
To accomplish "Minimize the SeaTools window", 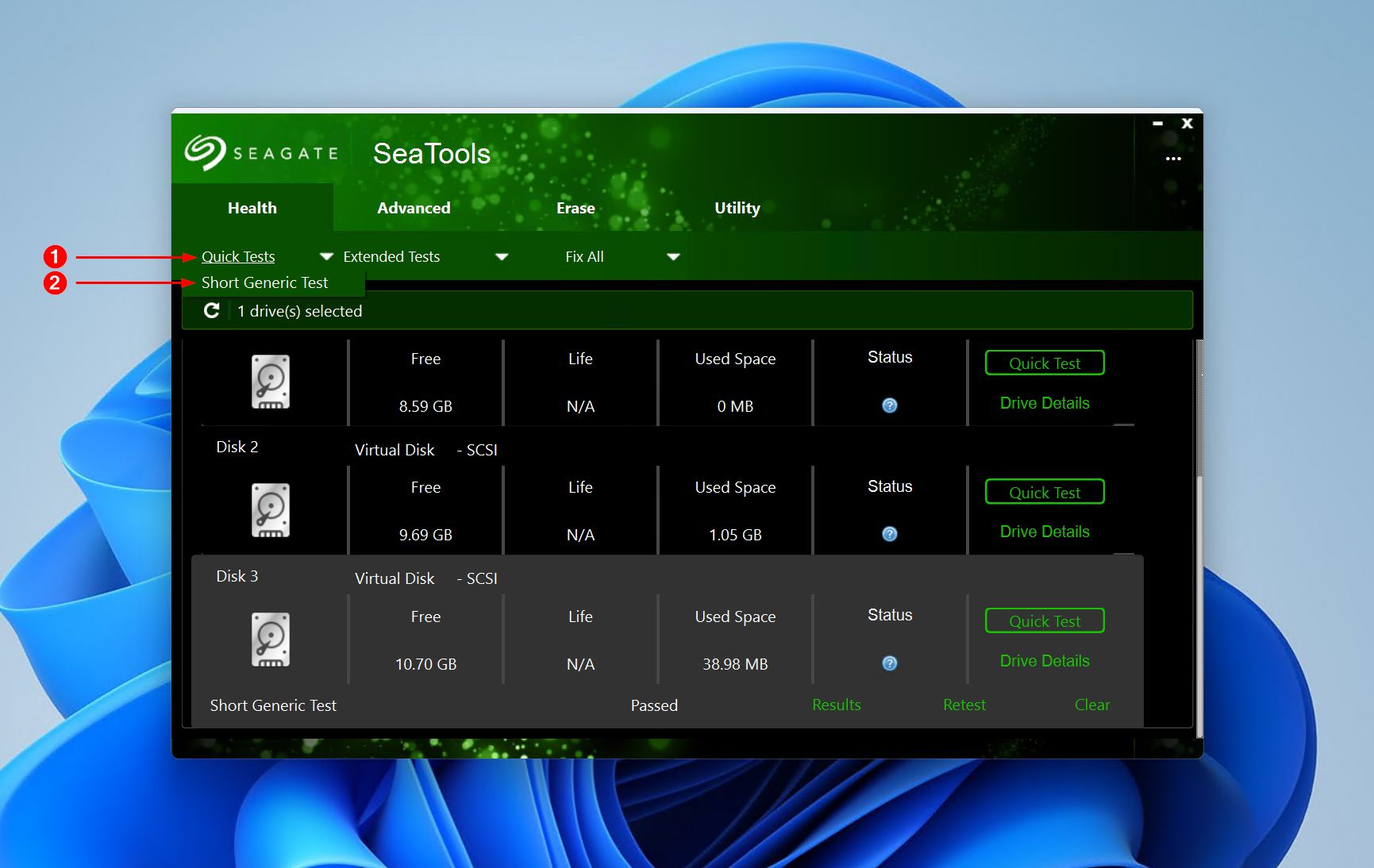I will pos(1158,123).
